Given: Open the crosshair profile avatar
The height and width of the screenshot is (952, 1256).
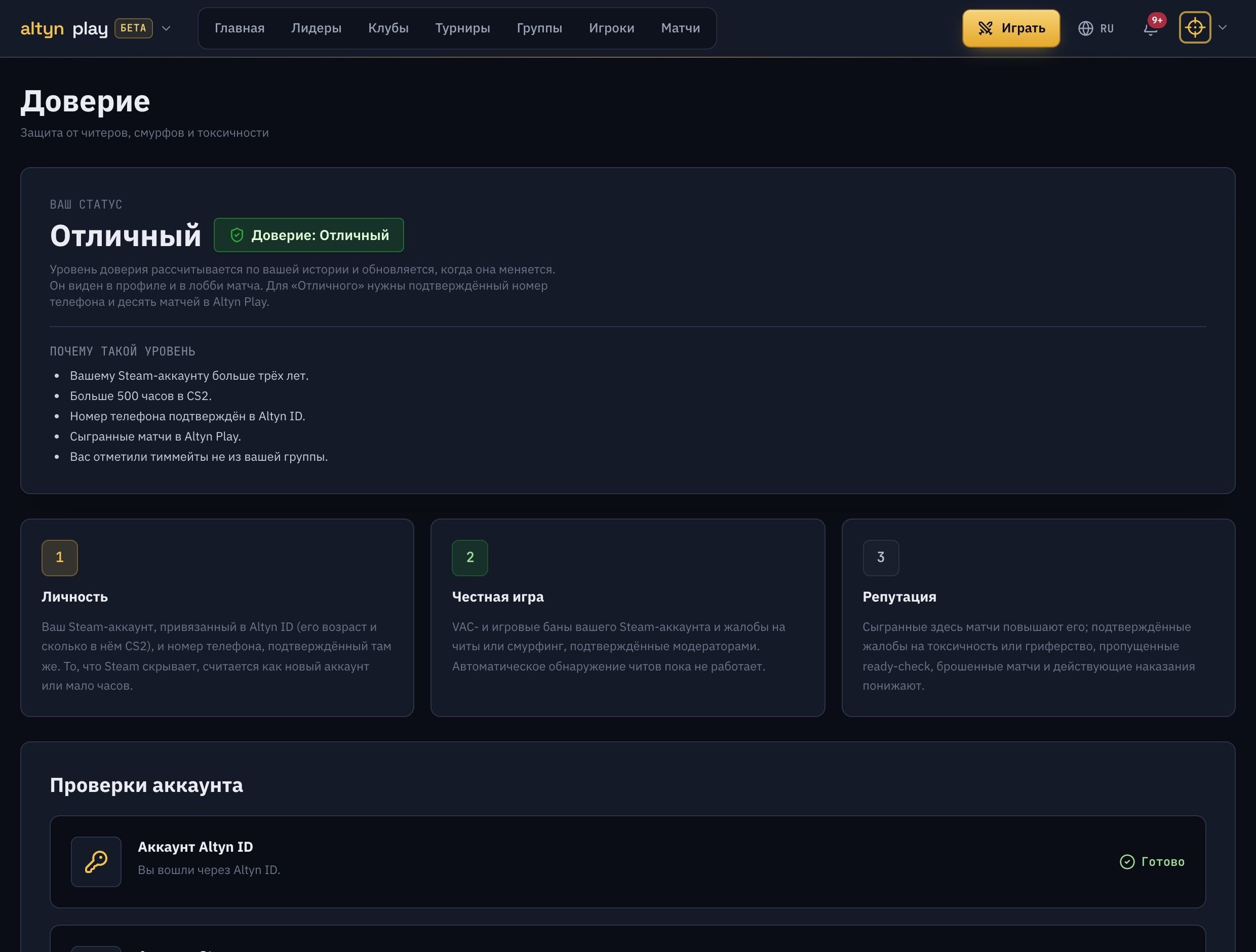Looking at the screenshot, I should (1195, 27).
